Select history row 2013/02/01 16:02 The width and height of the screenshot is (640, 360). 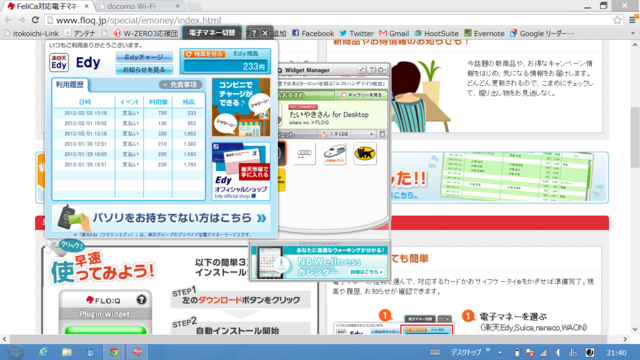pyautogui.click(x=129, y=123)
